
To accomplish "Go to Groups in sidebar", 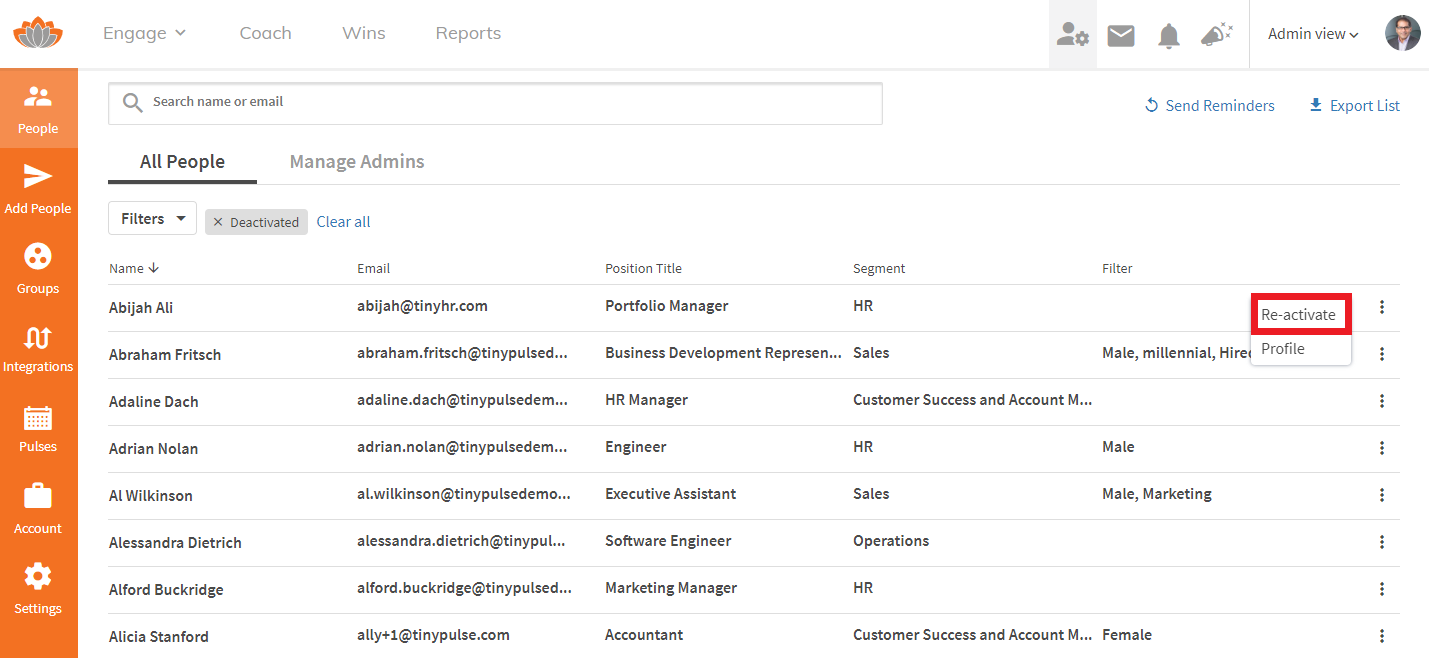I will (x=38, y=269).
